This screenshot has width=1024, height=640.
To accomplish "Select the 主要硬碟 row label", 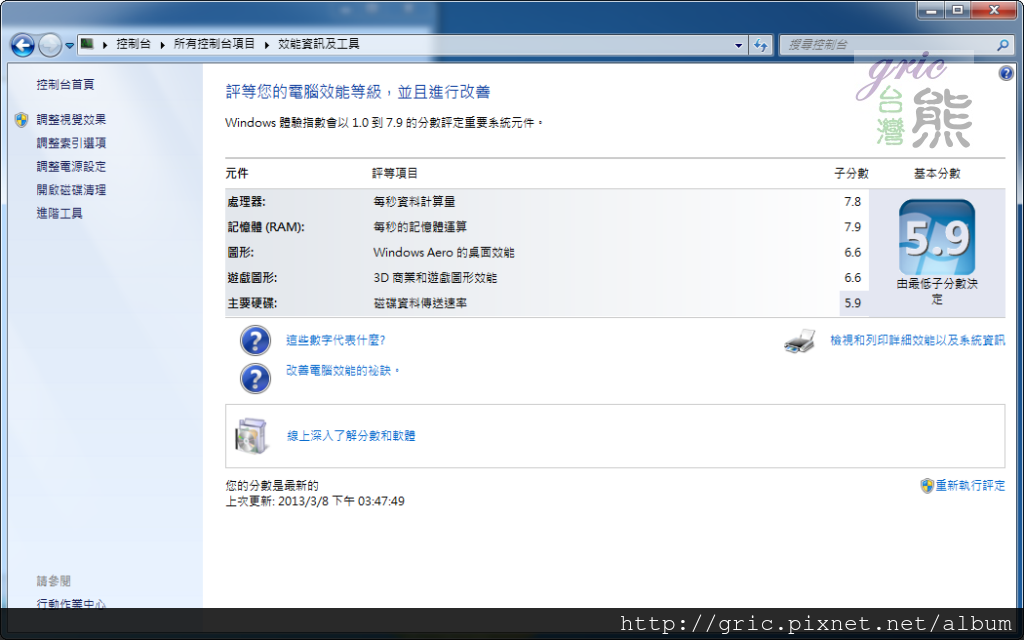I will pos(252,304).
